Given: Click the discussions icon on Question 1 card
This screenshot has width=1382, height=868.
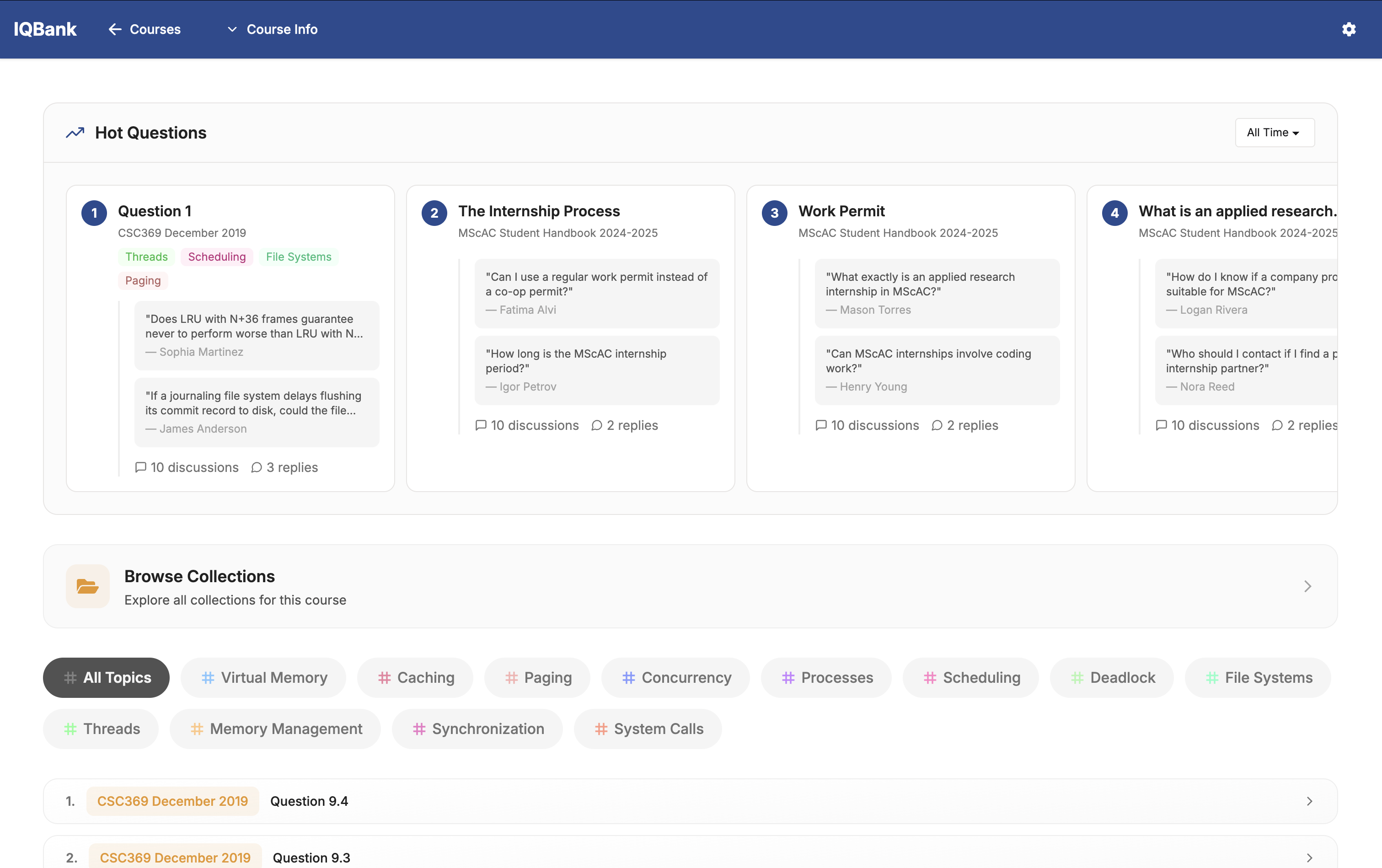Looking at the screenshot, I should (x=140, y=467).
